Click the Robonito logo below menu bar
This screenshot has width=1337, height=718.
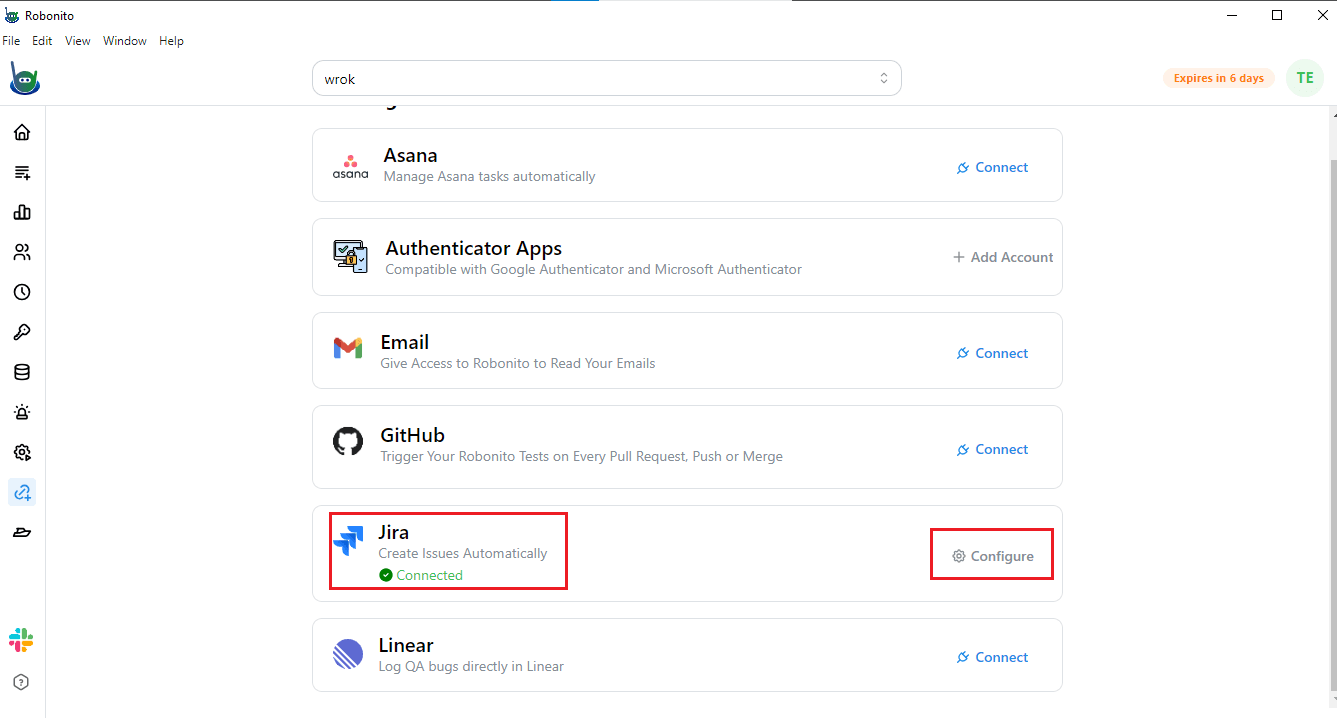click(x=25, y=78)
